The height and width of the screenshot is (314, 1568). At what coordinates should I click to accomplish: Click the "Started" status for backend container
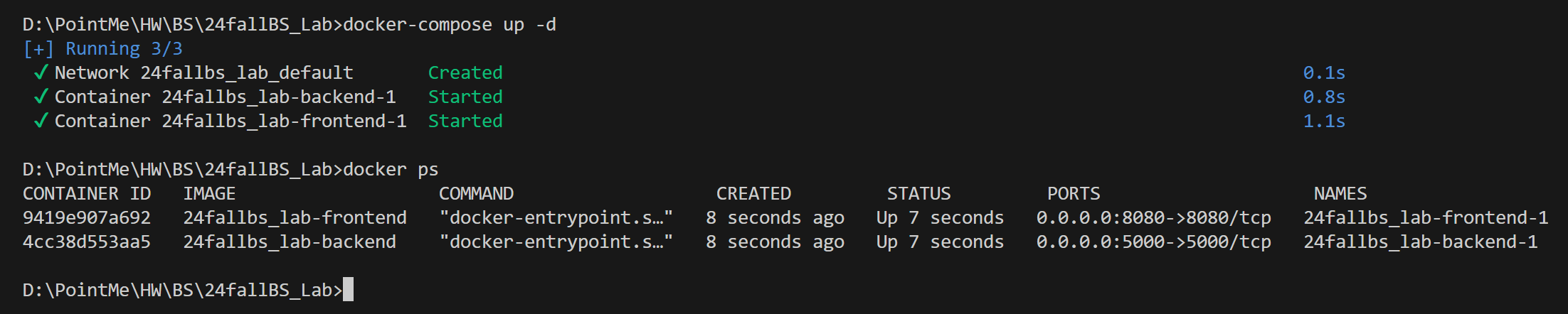tap(465, 97)
